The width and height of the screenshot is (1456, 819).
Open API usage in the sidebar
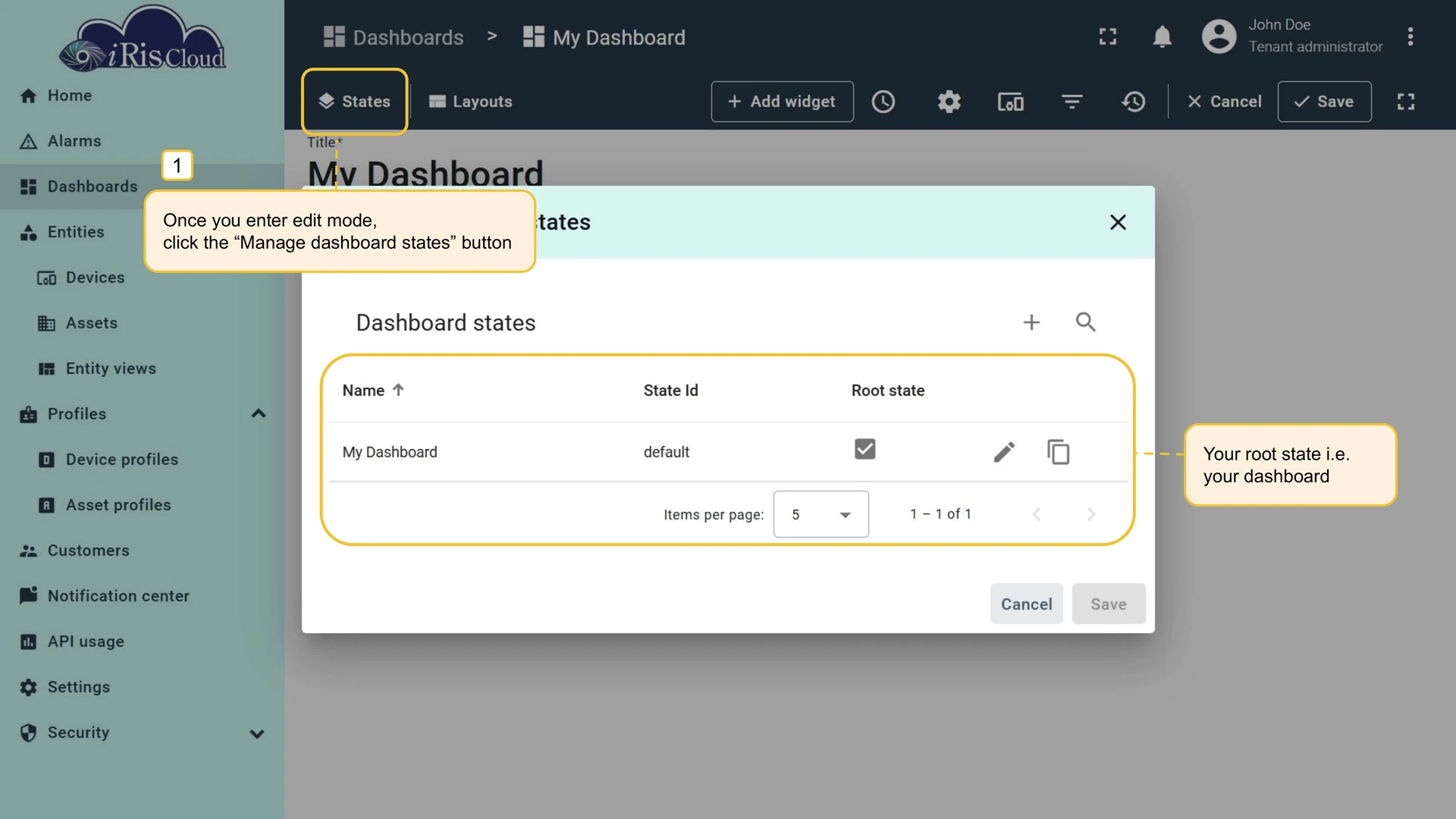142,642
